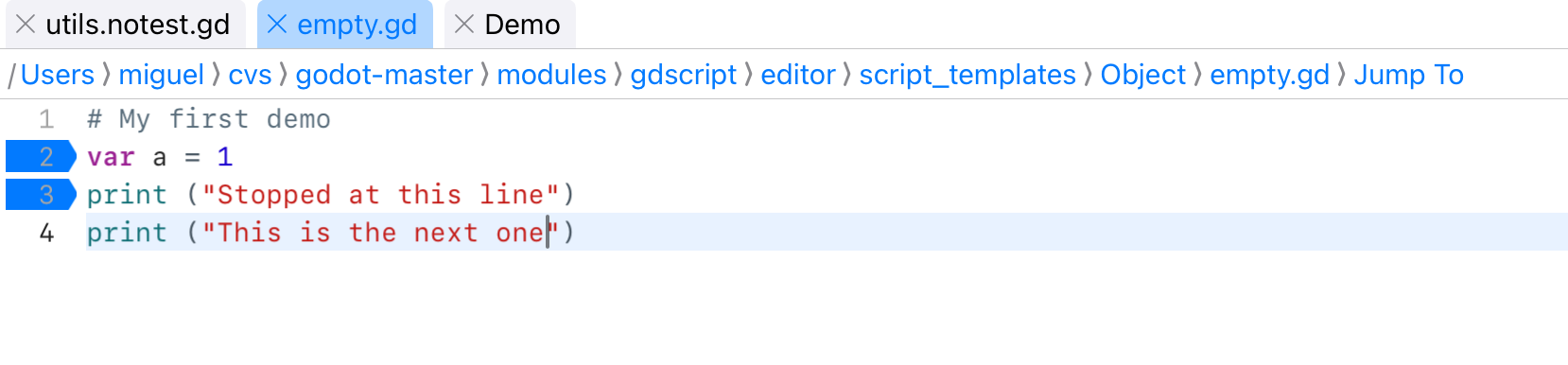This screenshot has width=1568, height=365.
Task: Open the cvs breadcrumb segment
Action: [x=250, y=75]
